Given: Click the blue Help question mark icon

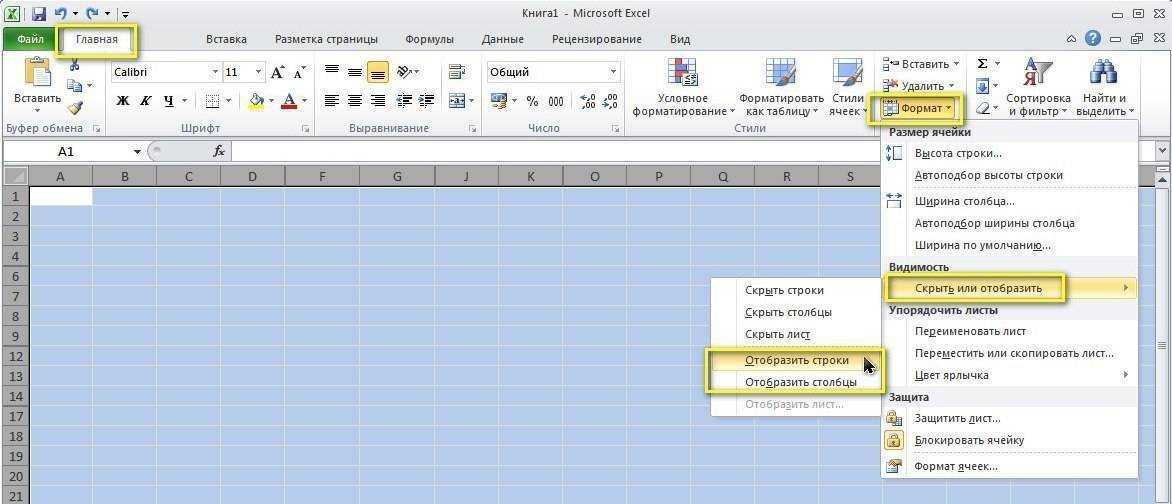Looking at the screenshot, I should (x=1093, y=39).
